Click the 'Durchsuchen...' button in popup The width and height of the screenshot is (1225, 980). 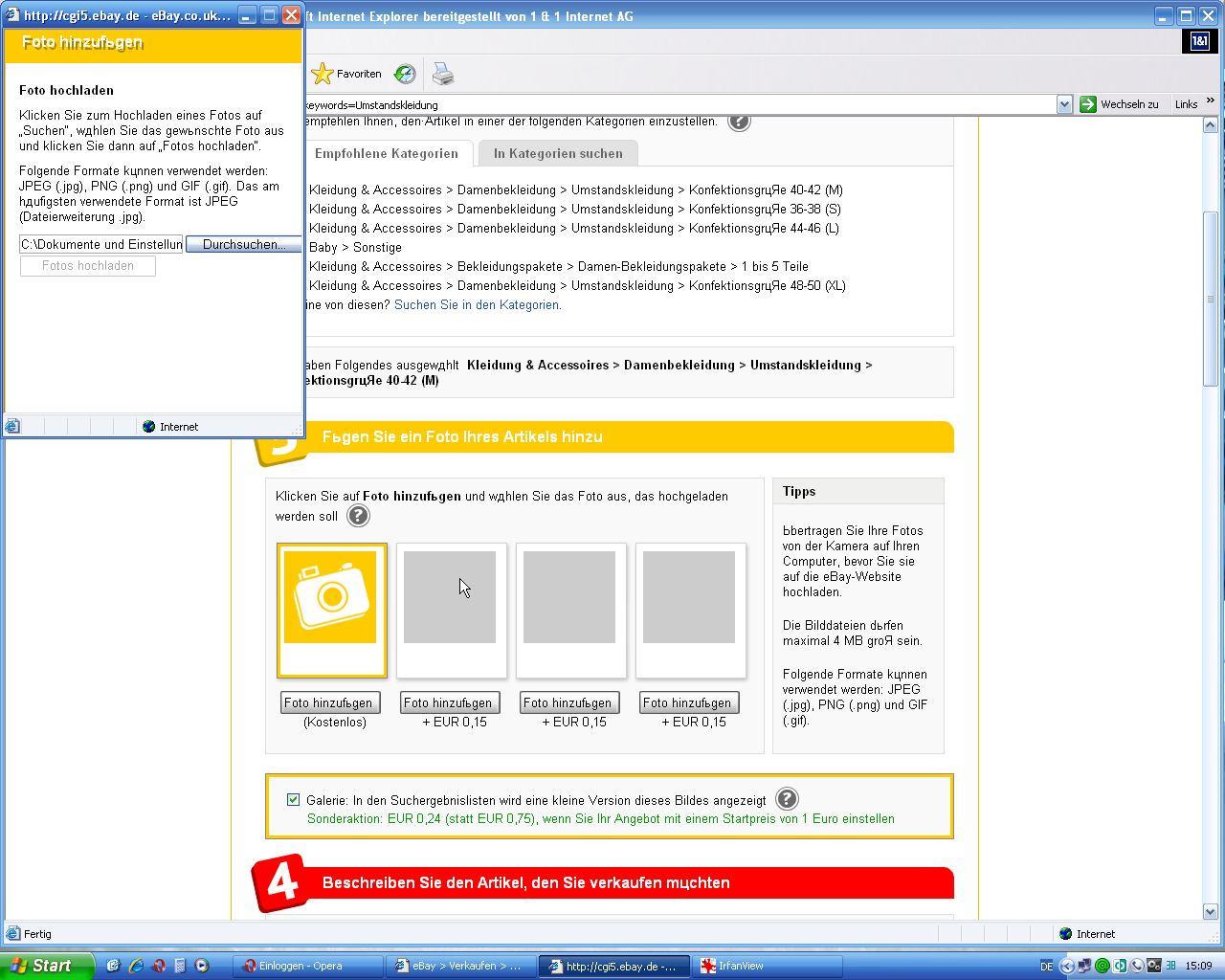coord(244,244)
